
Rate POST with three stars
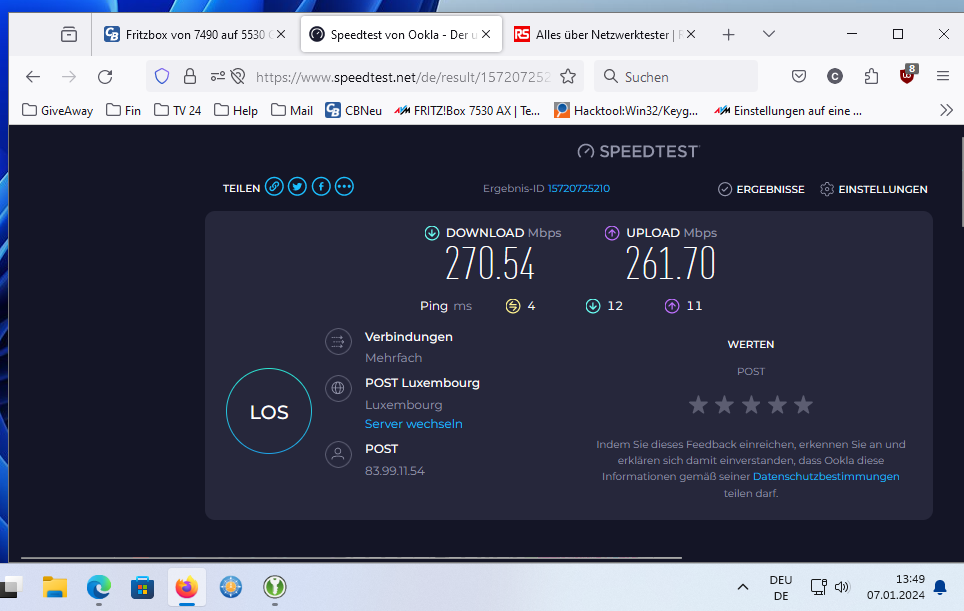pos(751,404)
